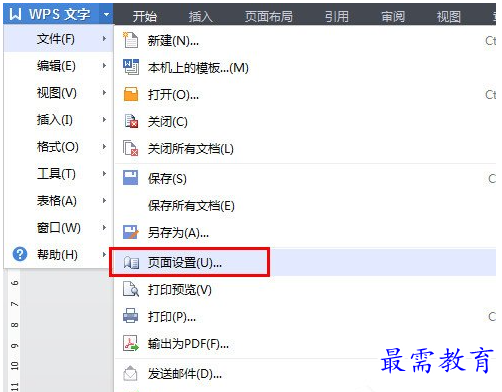502x392 pixels.
Task: Expand the 文件(F) submenu arrow
Action: (x=104, y=39)
